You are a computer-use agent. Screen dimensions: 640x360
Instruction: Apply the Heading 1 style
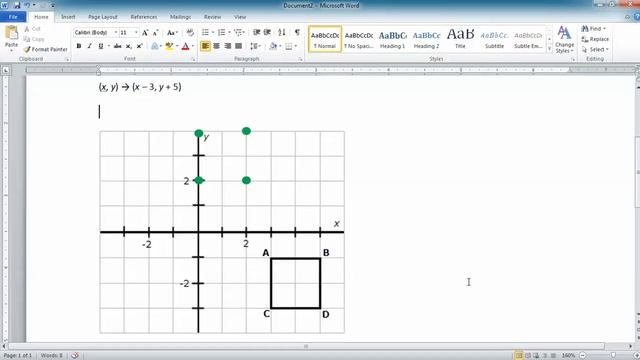(x=392, y=39)
